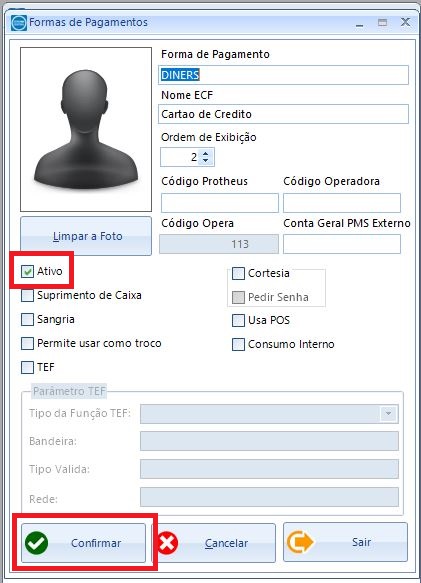421x583 pixels.
Task: Check the Usa POS option
Action: (238, 320)
